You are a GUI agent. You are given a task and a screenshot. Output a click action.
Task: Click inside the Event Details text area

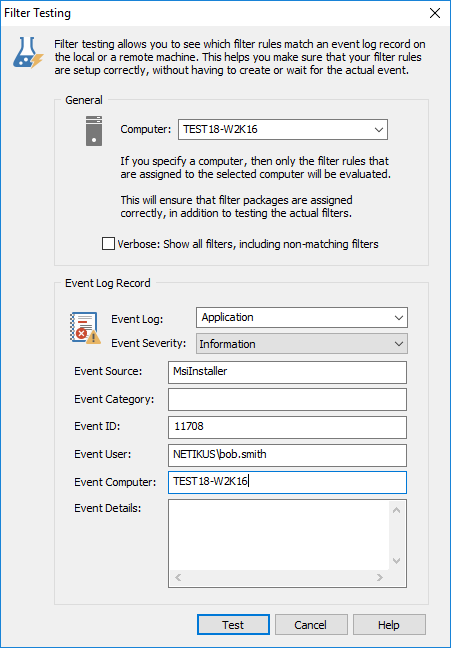coord(279,536)
